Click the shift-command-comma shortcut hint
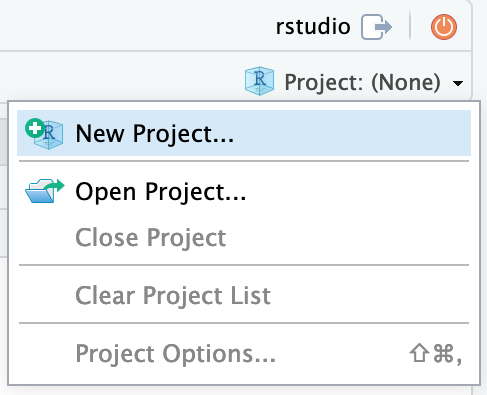487x395 pixels. (x=436, y=353)
